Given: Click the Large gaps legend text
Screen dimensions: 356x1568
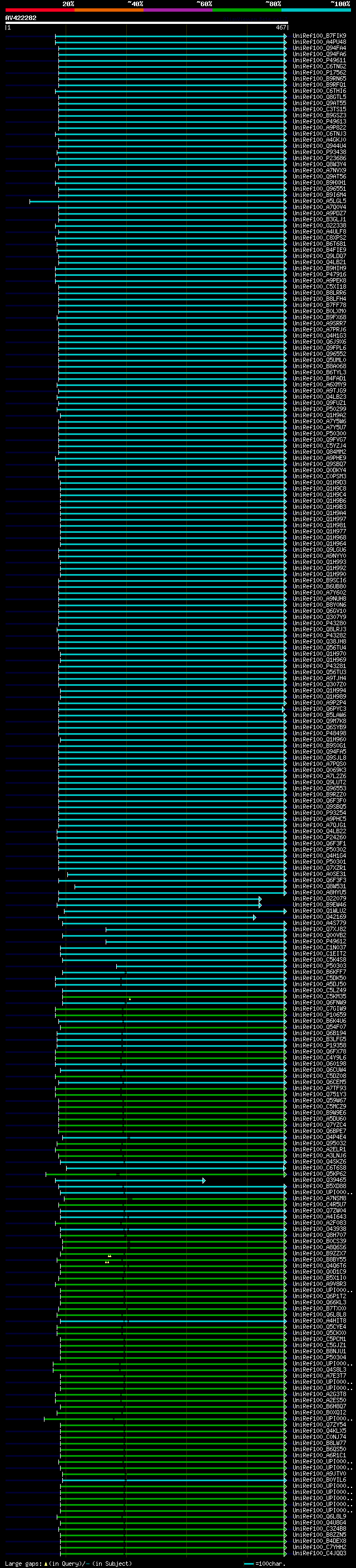Looking at the screenshot, I should pyautogui.click(x=24, y=1563).
